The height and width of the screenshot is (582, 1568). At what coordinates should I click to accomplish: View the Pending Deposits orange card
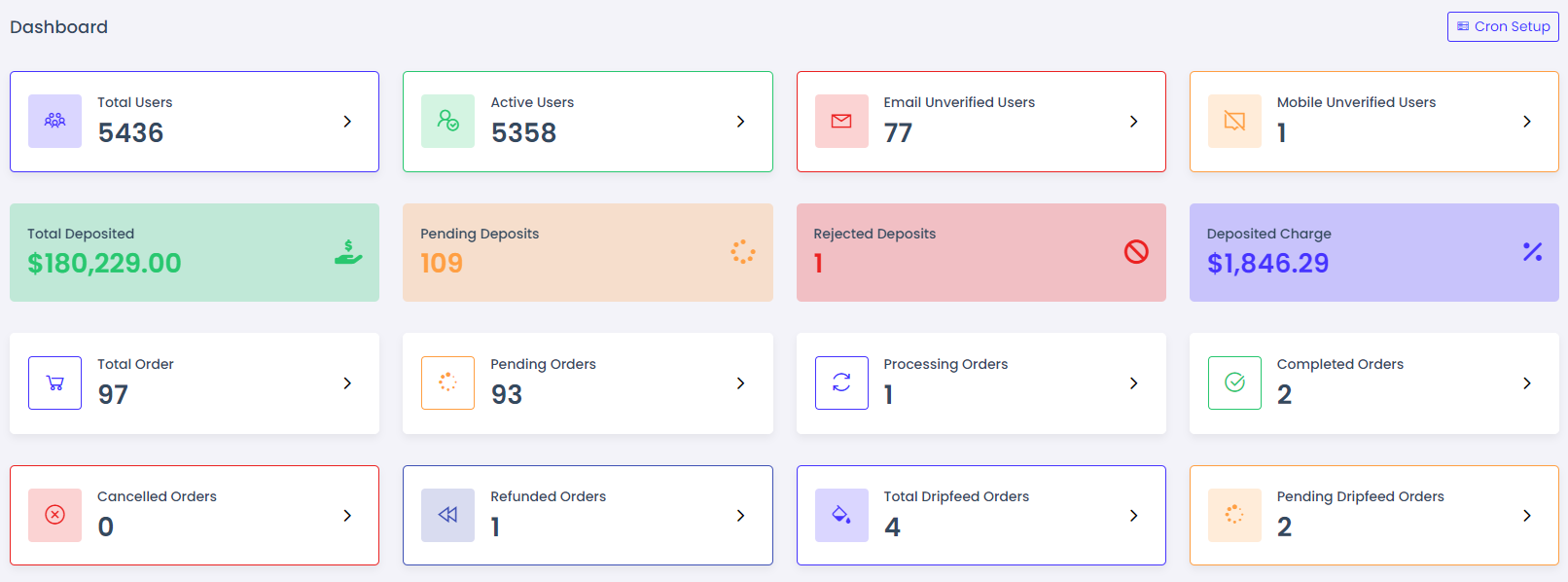(588, 252)
